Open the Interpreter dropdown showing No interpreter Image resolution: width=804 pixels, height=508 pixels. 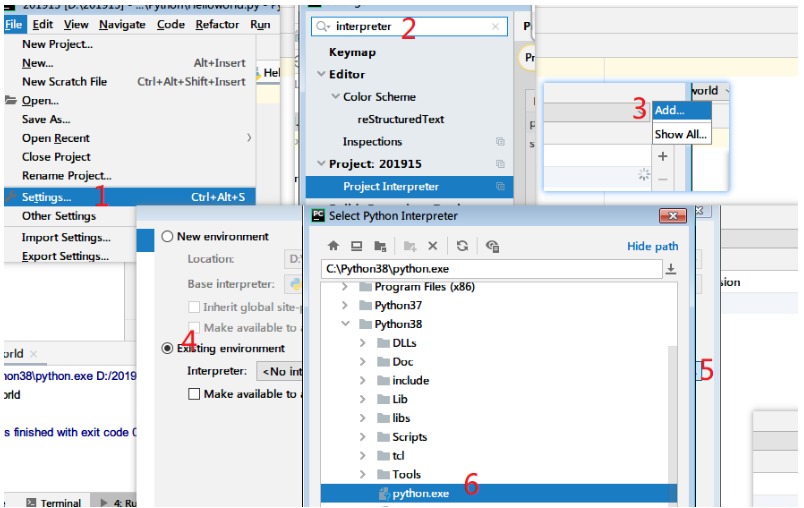[279, 371]
